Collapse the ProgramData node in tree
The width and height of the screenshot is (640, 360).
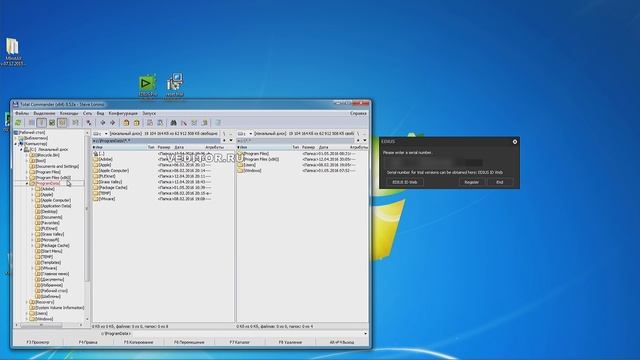pos(27,184)
